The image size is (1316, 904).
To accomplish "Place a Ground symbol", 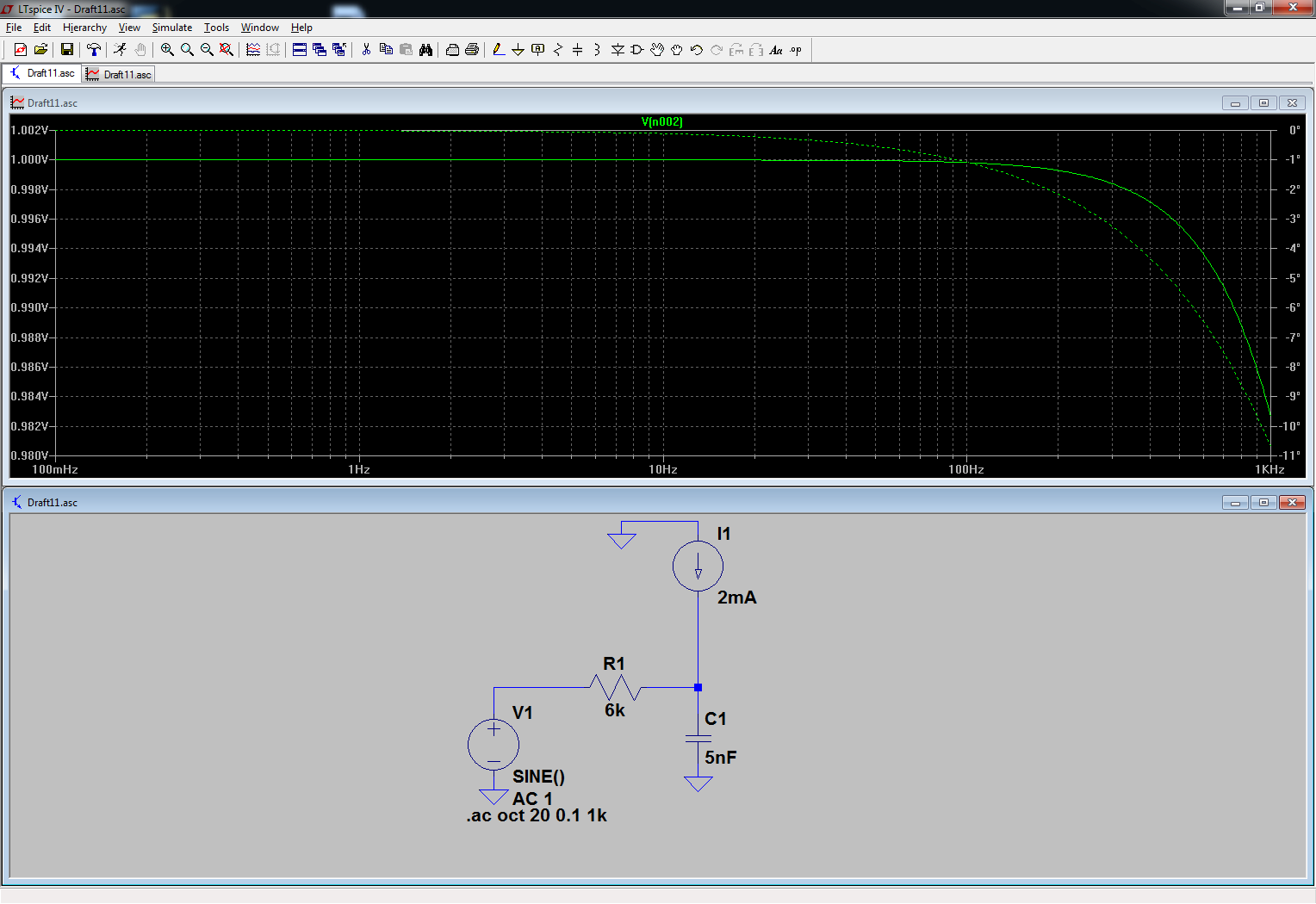I will coord(518,50).
